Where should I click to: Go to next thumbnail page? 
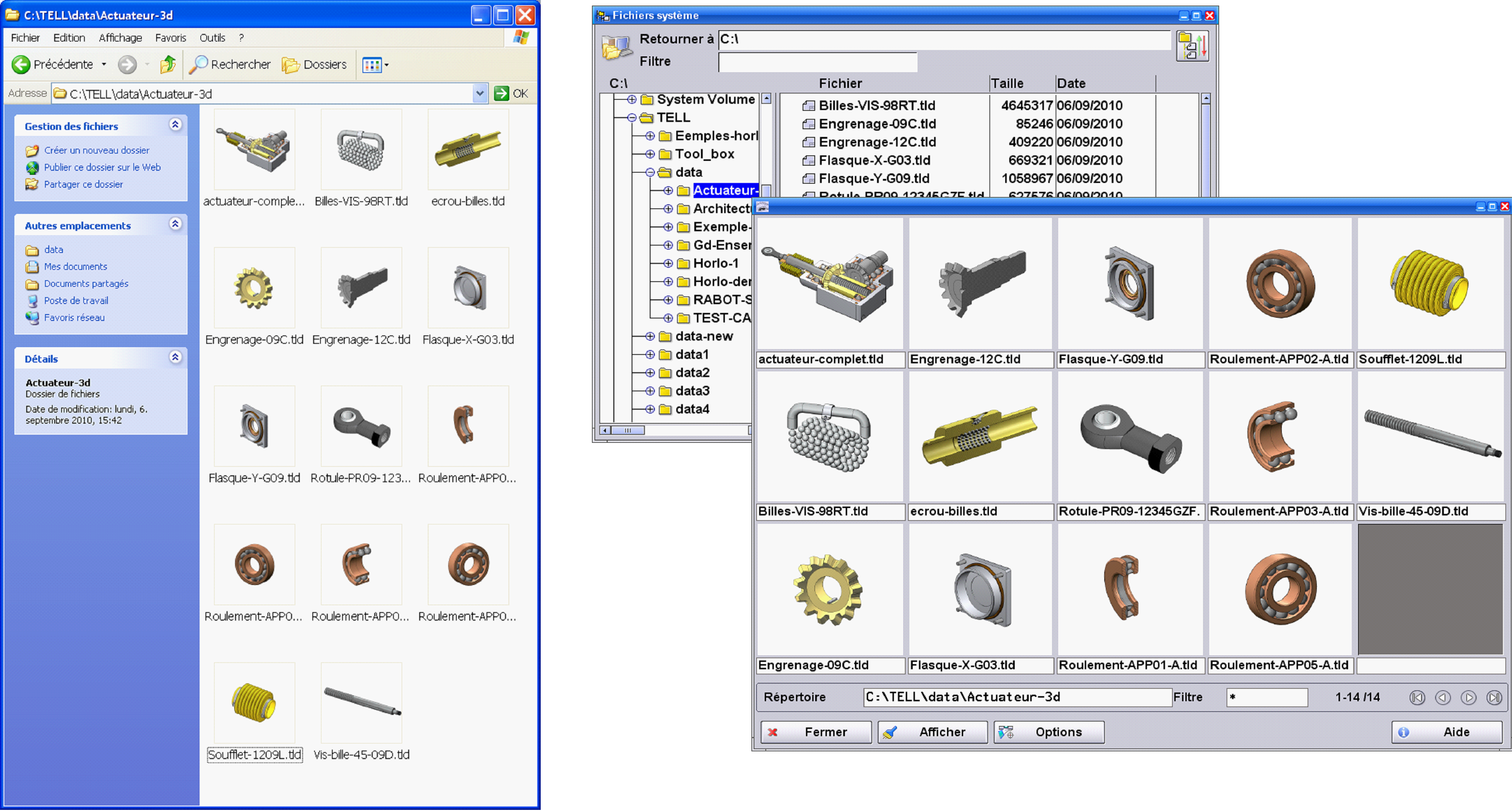coord(1469,697)
